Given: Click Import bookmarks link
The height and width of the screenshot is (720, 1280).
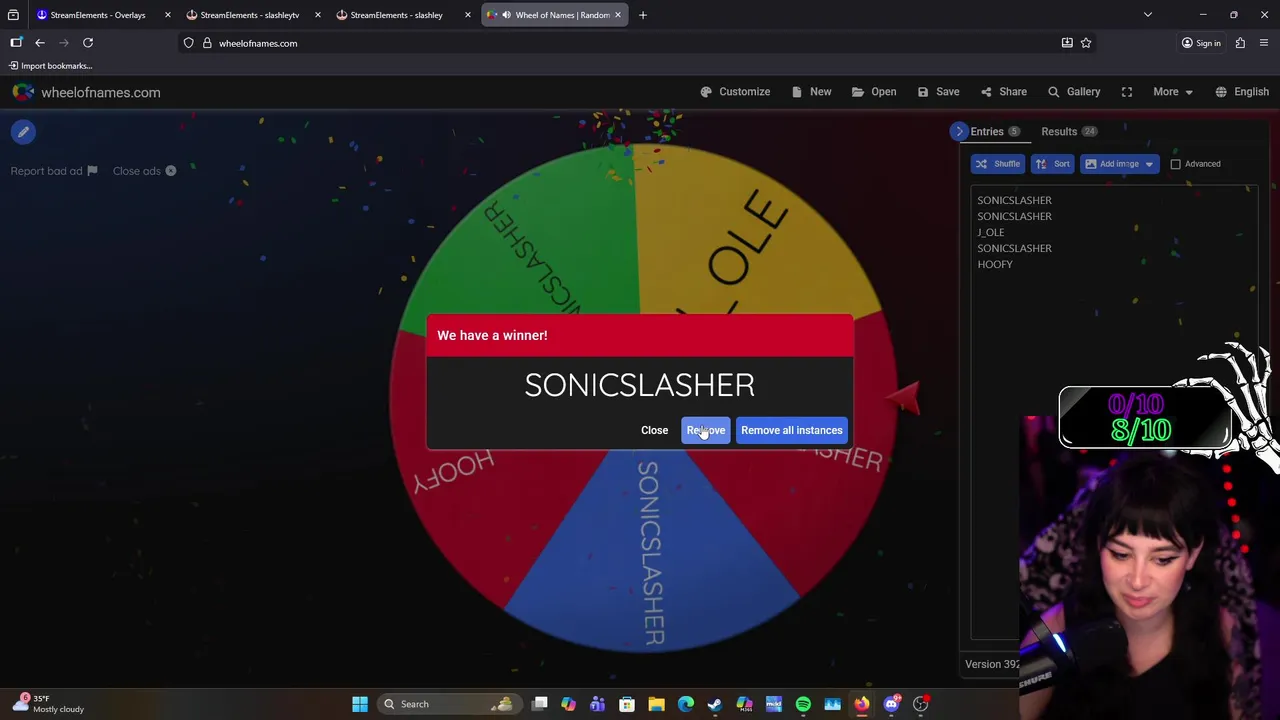Looking at the screenshot, I should tap(50, 66).
